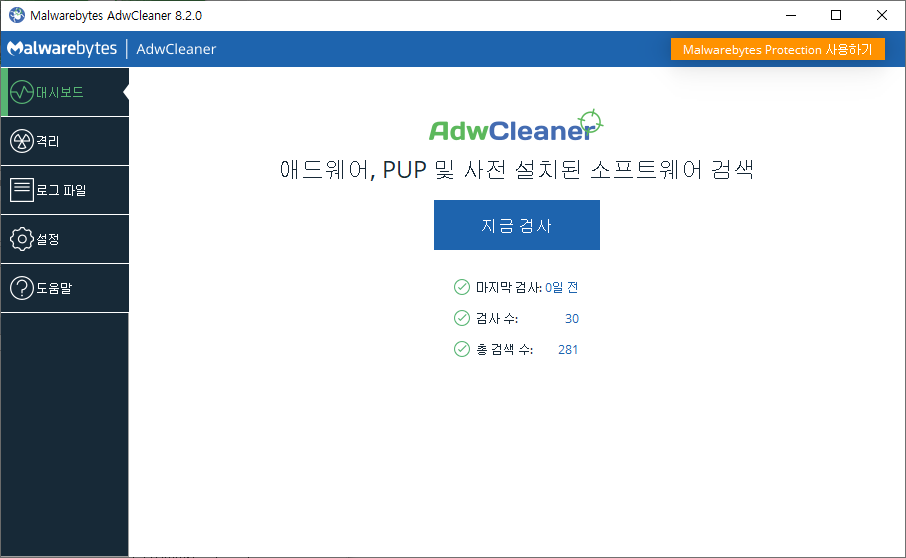Start scan with 지금 검사 button
Viewport: 906px width, 558px height.
[517, 225]
